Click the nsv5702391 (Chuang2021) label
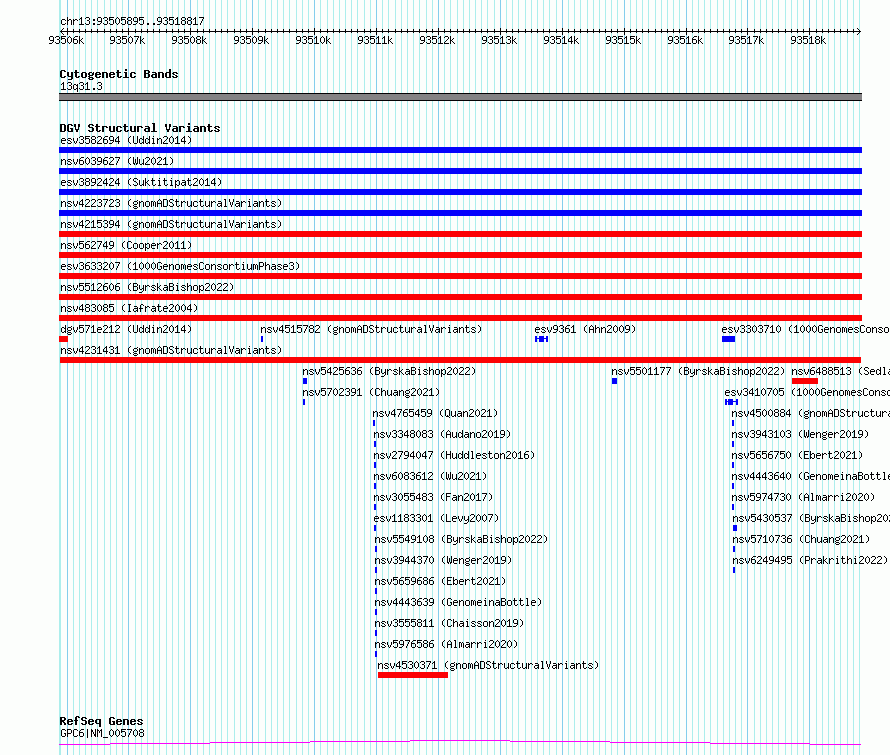890x755 pixels. [x=371, y=392]
